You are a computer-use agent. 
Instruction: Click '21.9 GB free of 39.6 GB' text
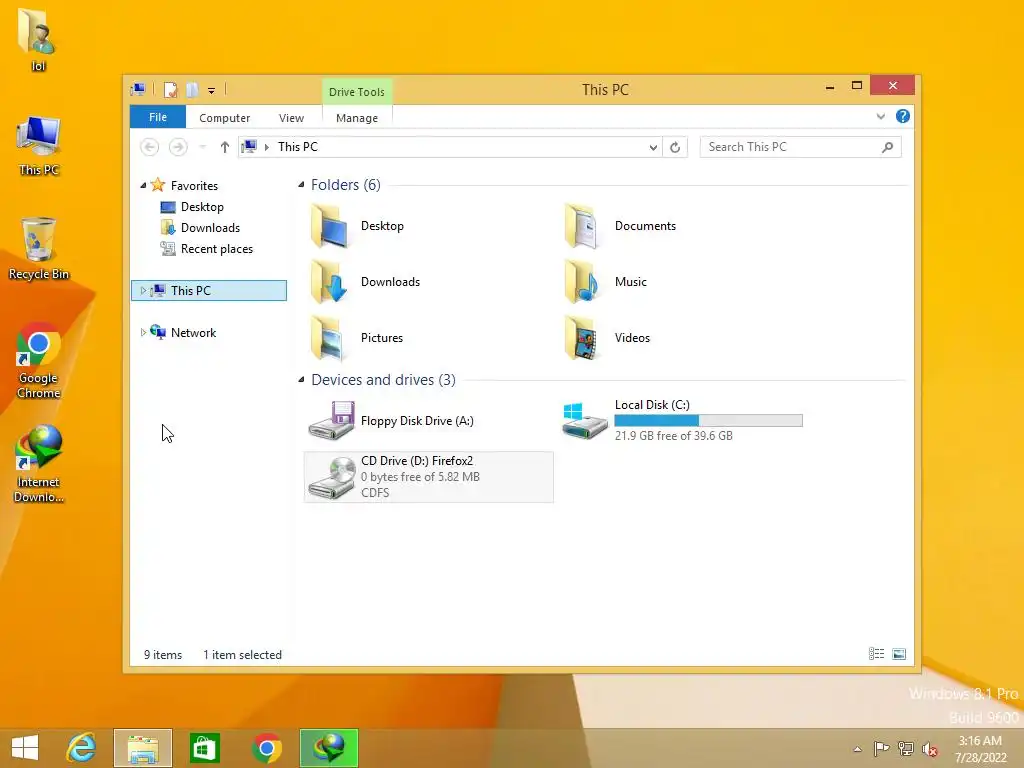[673, 436]
